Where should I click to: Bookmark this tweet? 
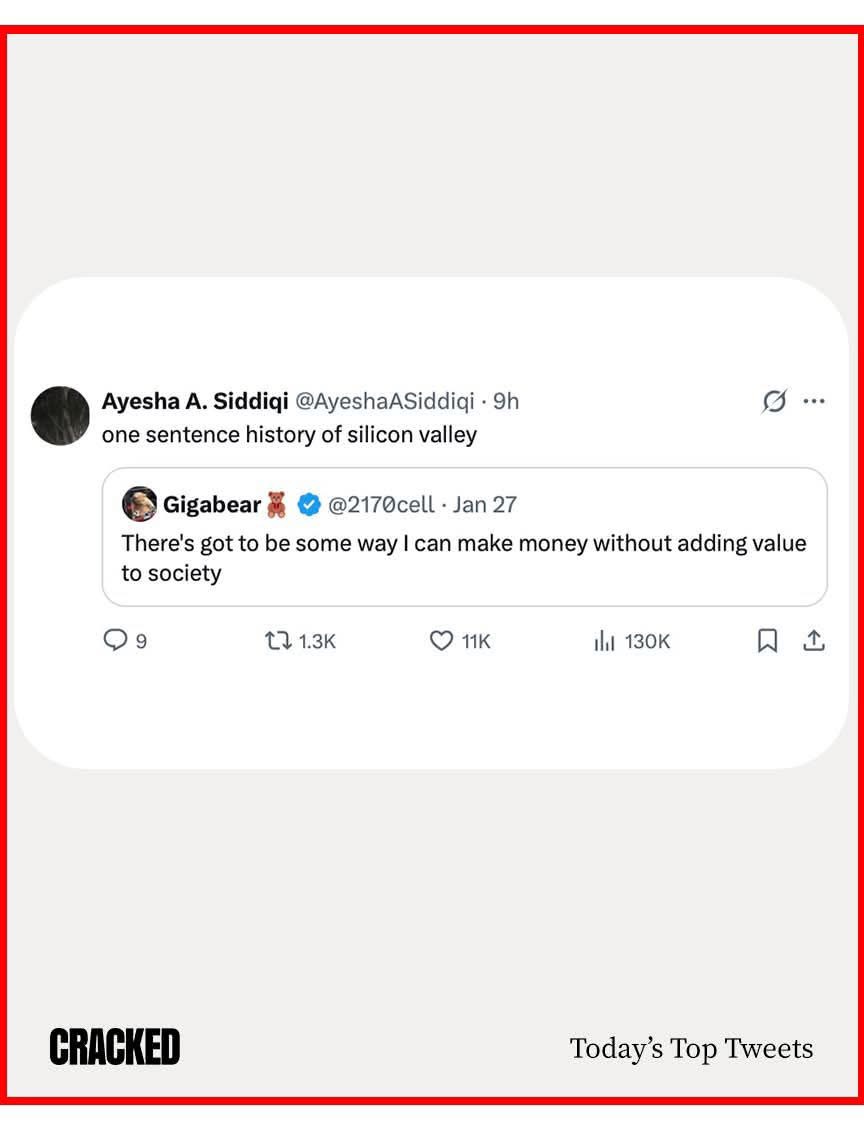[767, 640]
